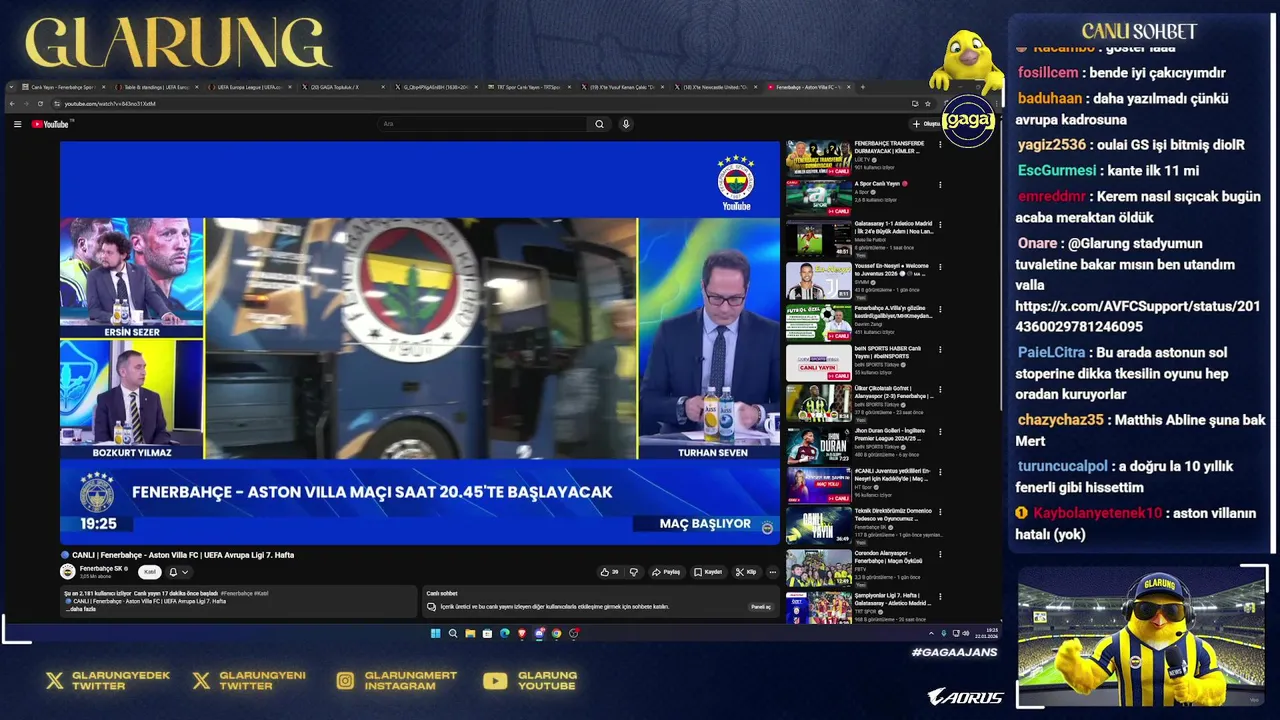This screenshot has width=1280, height=720.
Task: Switch to 'X'te Newcastle United' tab
Action: coord(717,87)
